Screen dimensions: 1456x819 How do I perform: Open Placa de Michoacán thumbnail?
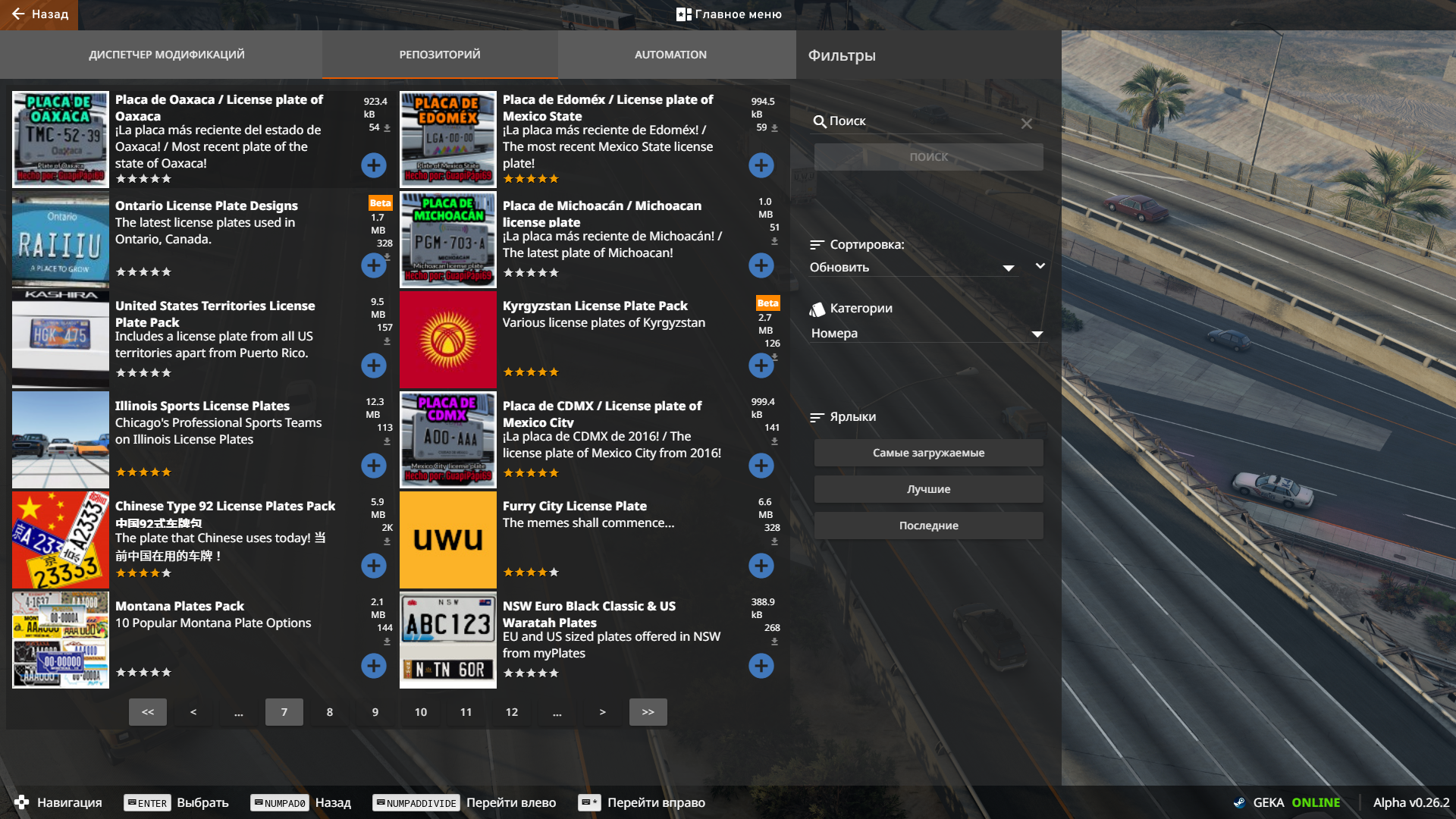448,240
